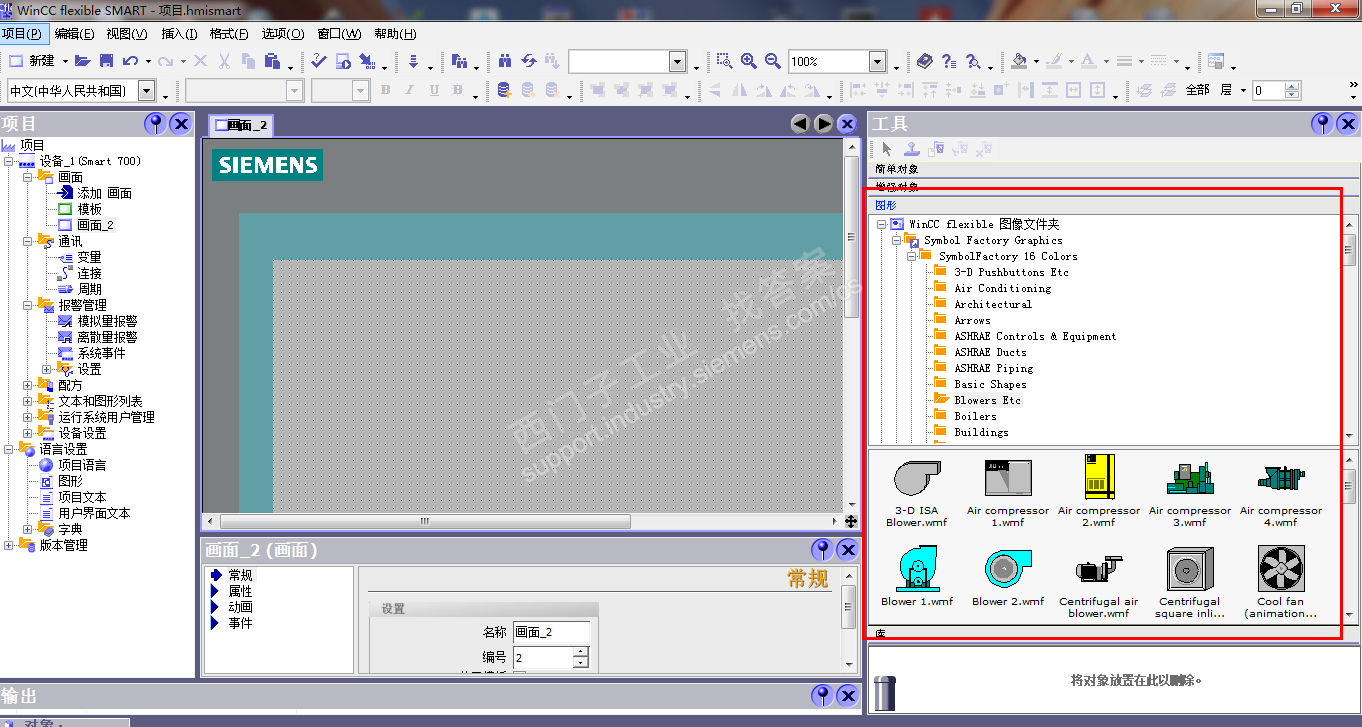This screenshot has width=1362, height=727.
Task: Select the Cool fan animation graphic
Action: click(x=1281, y=582)
